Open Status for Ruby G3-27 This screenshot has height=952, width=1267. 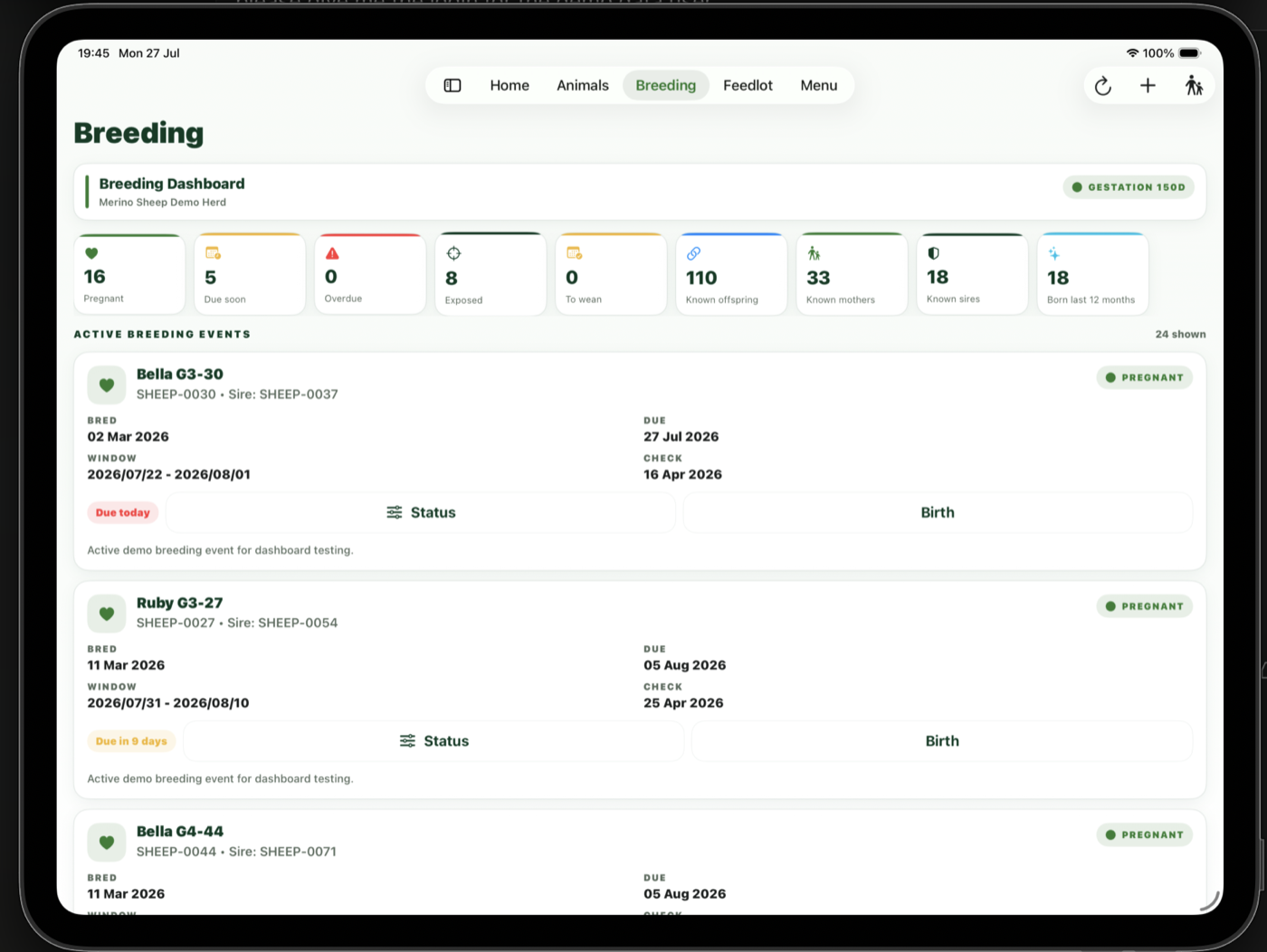coord(433,741)
